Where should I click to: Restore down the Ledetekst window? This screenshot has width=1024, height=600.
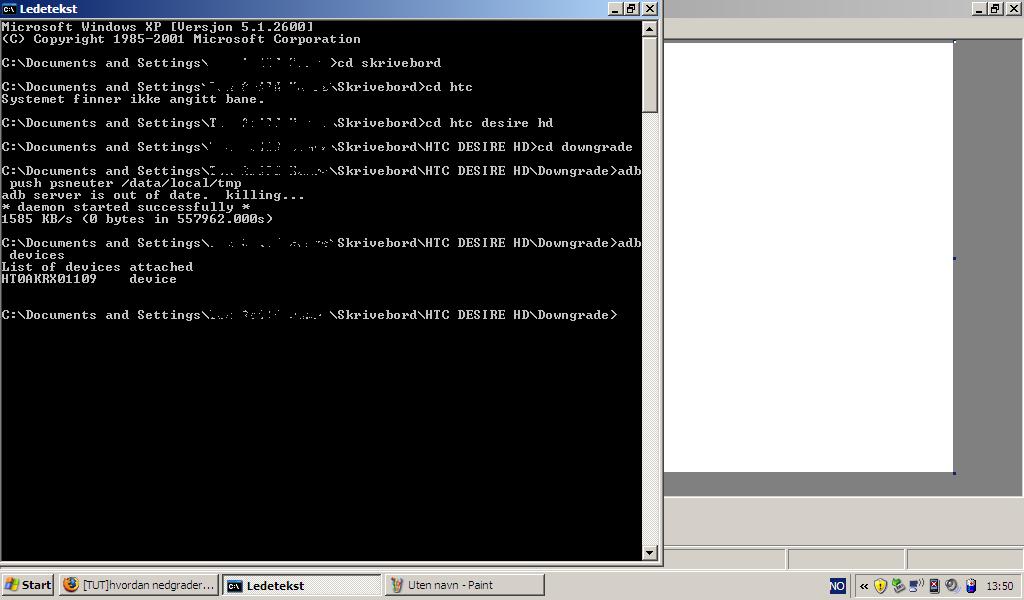pyautogui.click(x=631, y=8)
